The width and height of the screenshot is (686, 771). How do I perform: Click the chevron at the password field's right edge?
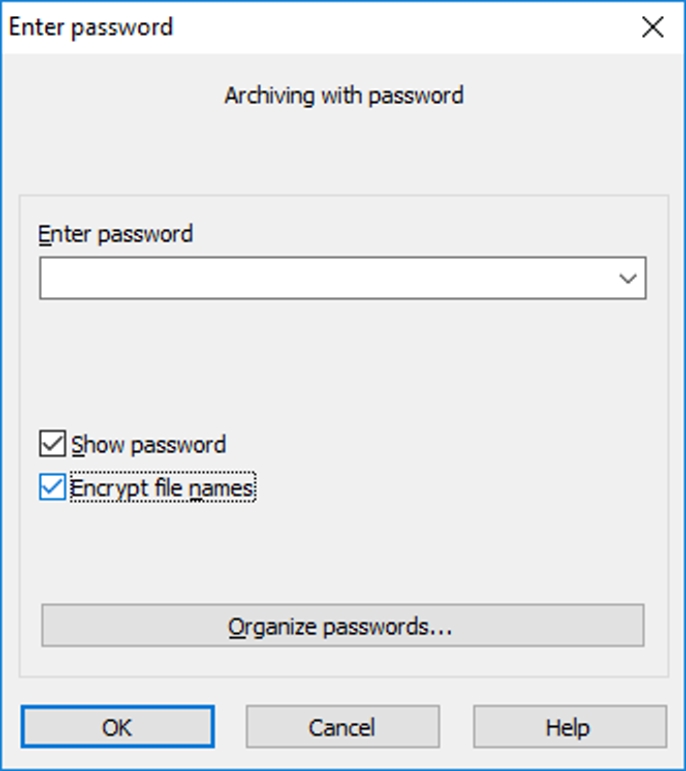(x=628, y=278)
